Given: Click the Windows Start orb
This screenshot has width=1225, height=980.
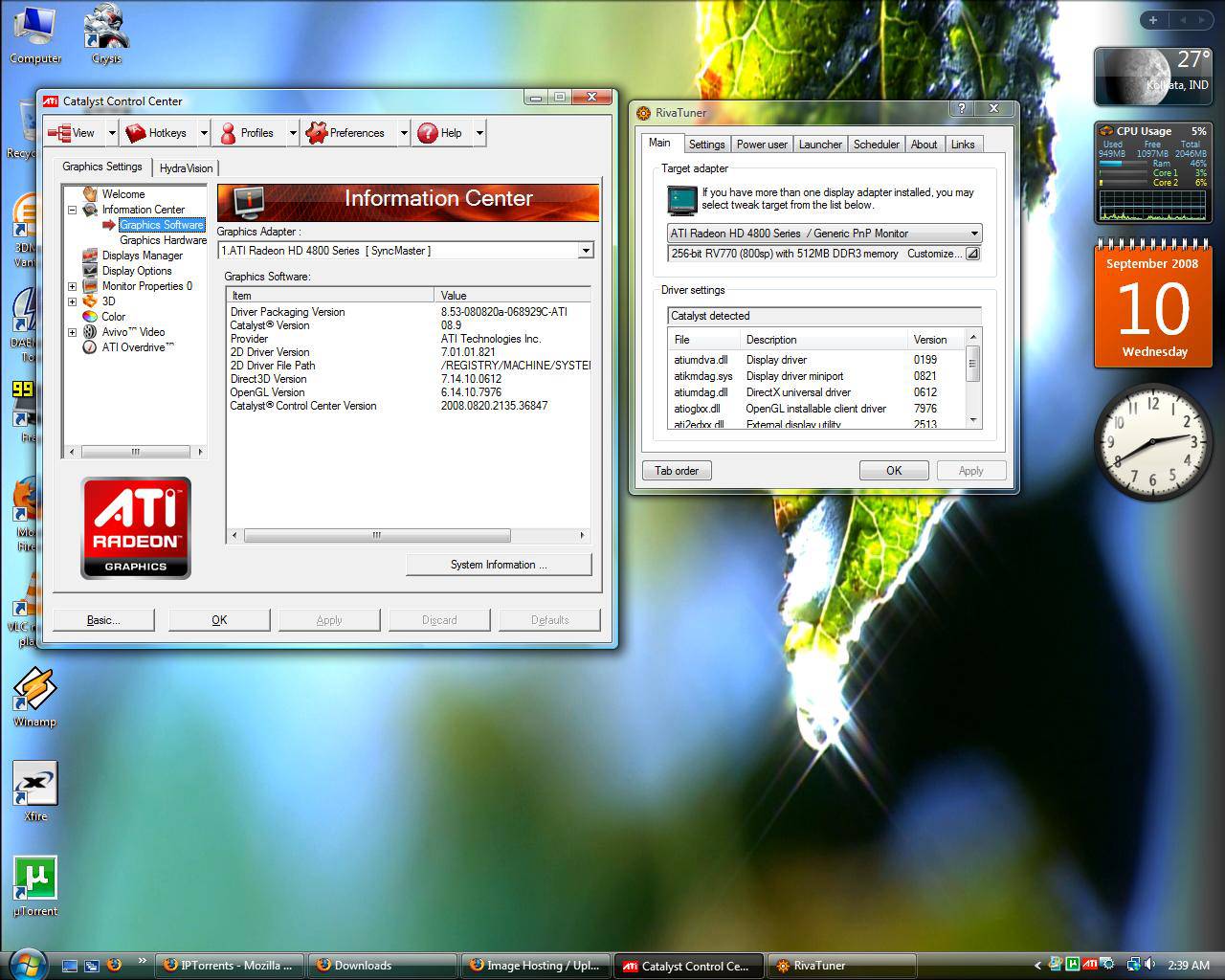Looking at the screenshot, I should (x=27, y=964).
